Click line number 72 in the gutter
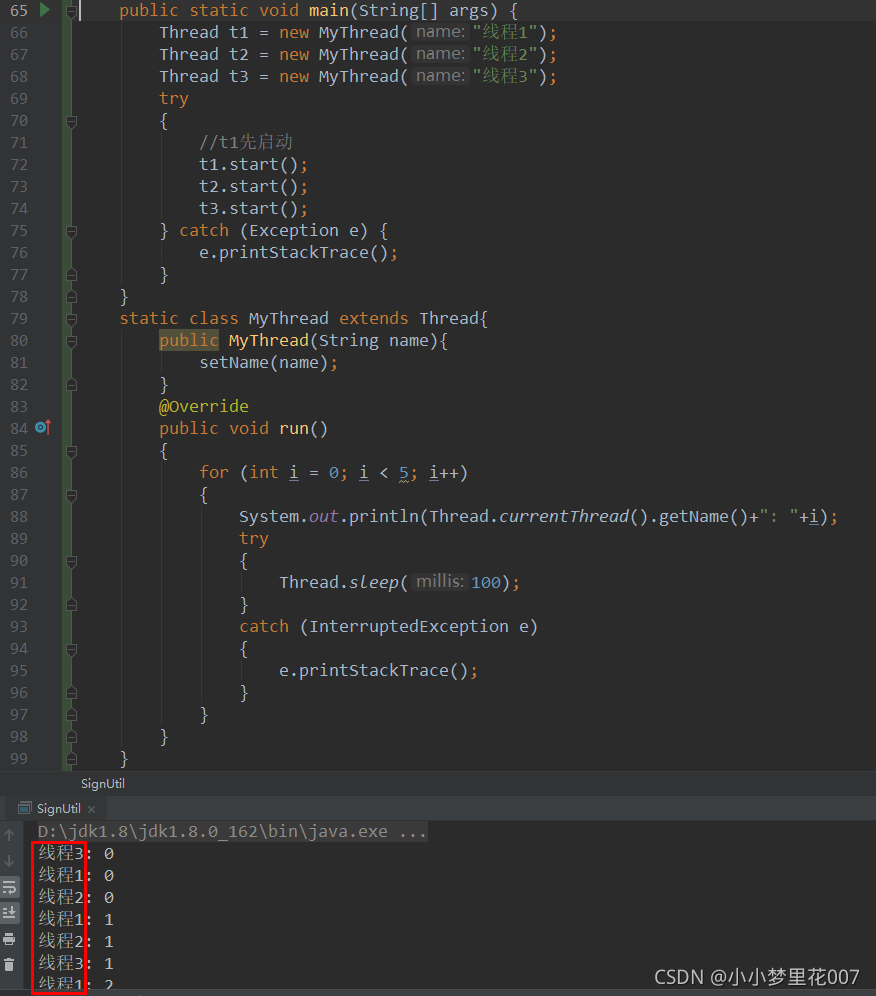This screenshot has width=876, height=996. 19,165
